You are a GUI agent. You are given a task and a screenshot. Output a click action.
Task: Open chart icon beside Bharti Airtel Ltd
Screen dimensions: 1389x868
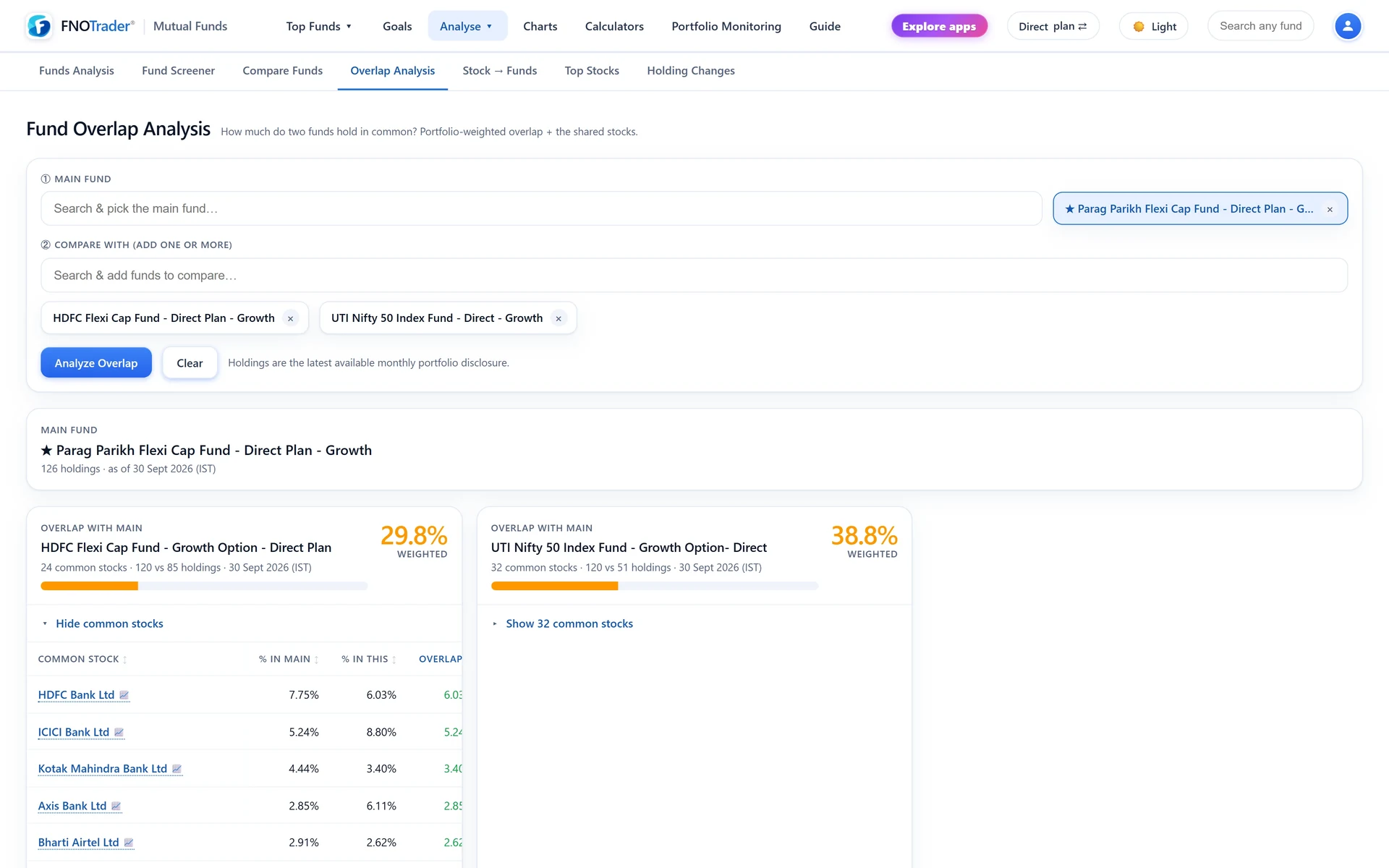[129, 843]
